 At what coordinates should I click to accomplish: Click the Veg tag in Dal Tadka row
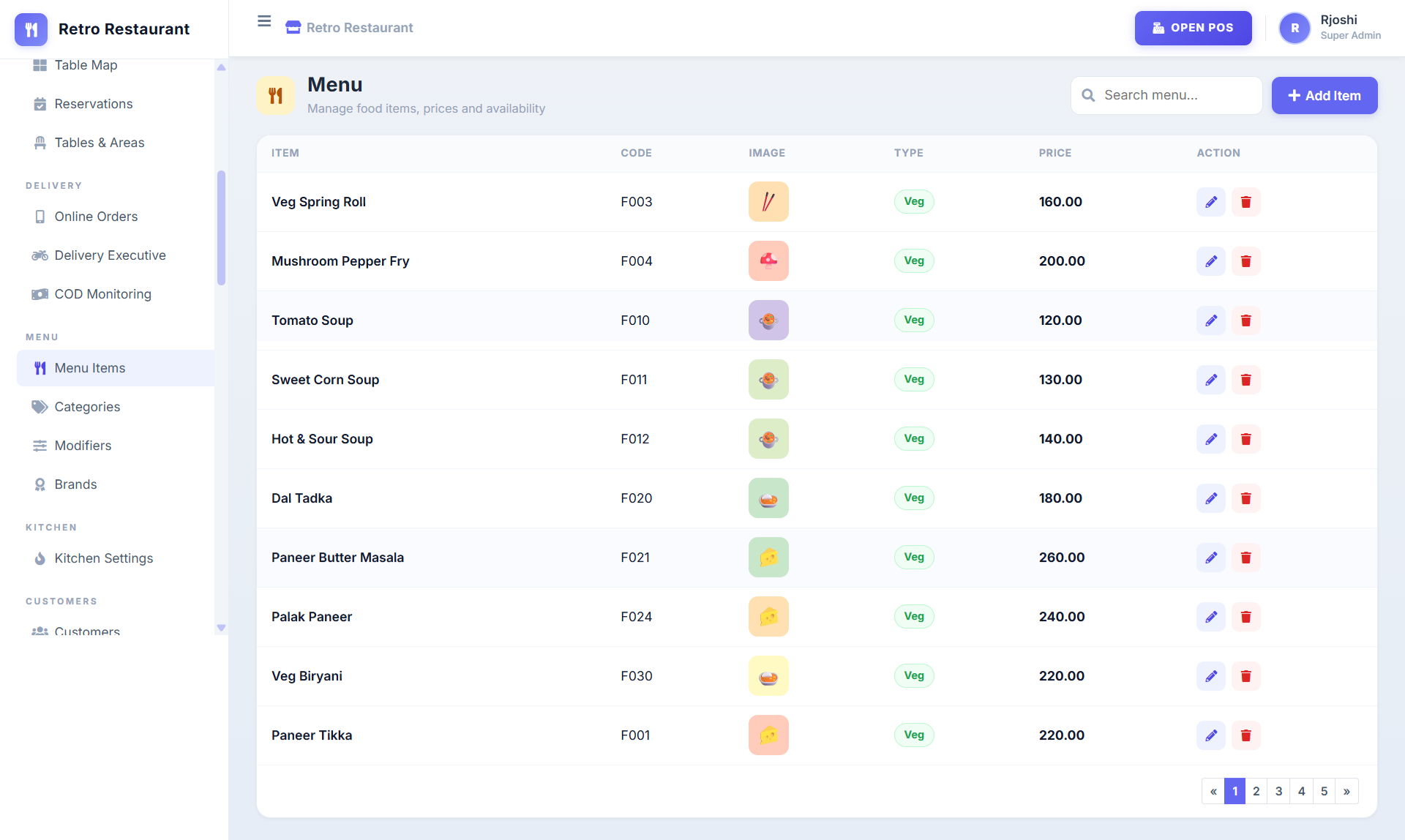[x=914, y=498]
